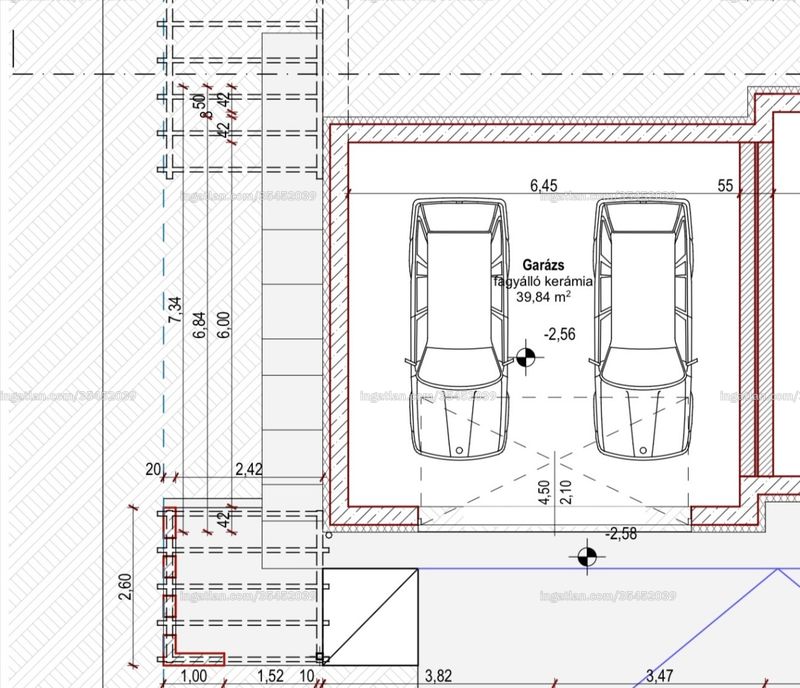The width and height of the screenshot is (800, 688).
Task: Select the left car drawing in the garage
Action: tap(460, 329)
